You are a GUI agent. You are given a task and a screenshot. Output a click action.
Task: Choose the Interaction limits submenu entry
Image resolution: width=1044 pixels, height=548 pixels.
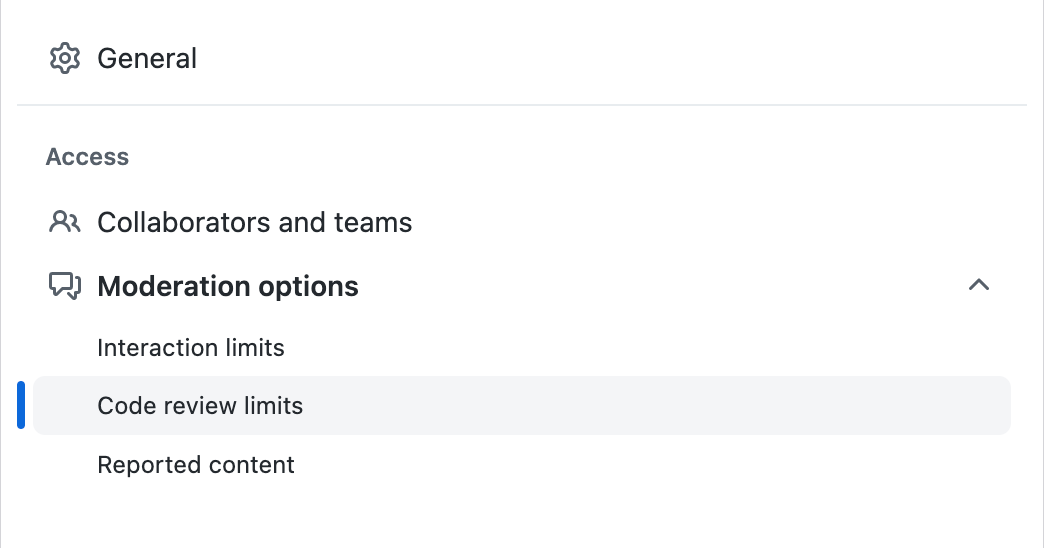coord(191,348)
